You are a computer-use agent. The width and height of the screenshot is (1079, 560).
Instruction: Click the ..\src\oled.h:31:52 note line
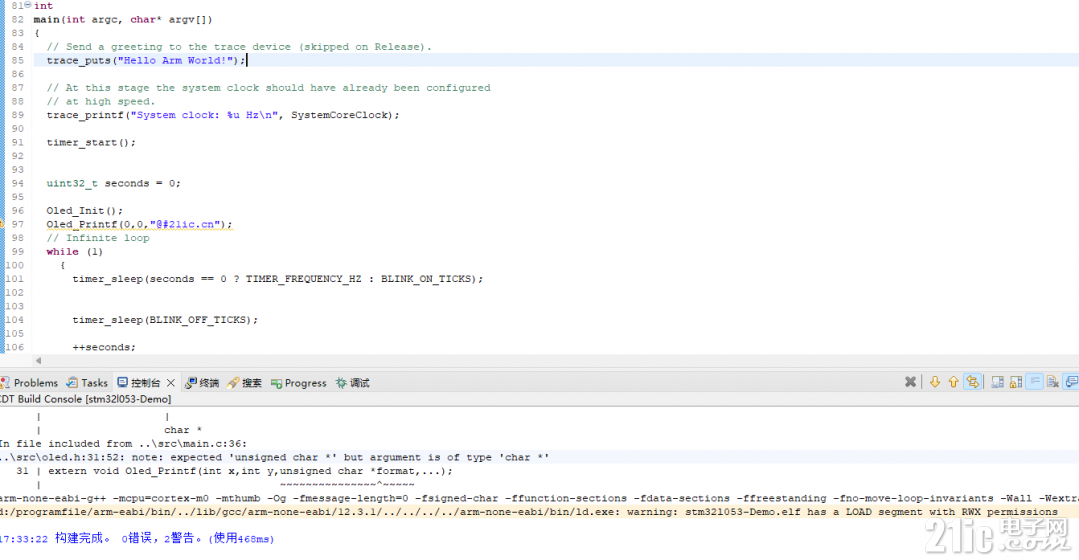point(275,457)
